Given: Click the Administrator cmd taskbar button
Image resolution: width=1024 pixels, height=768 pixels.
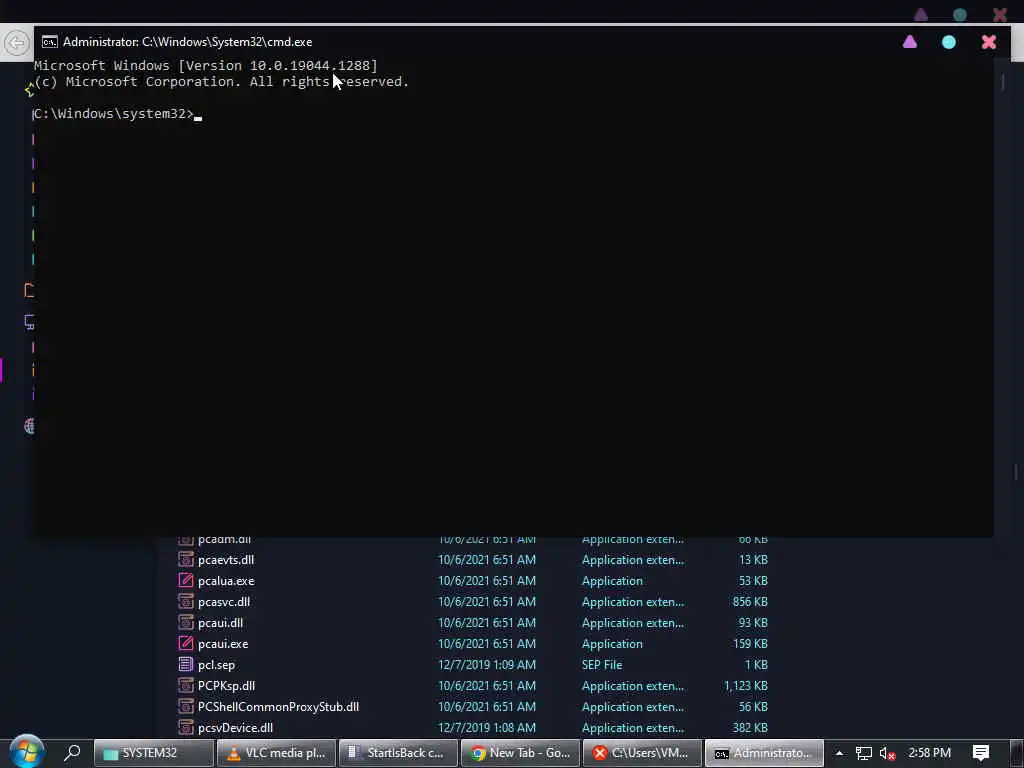Looking at the screenshot, I should [x=764, y=753].
